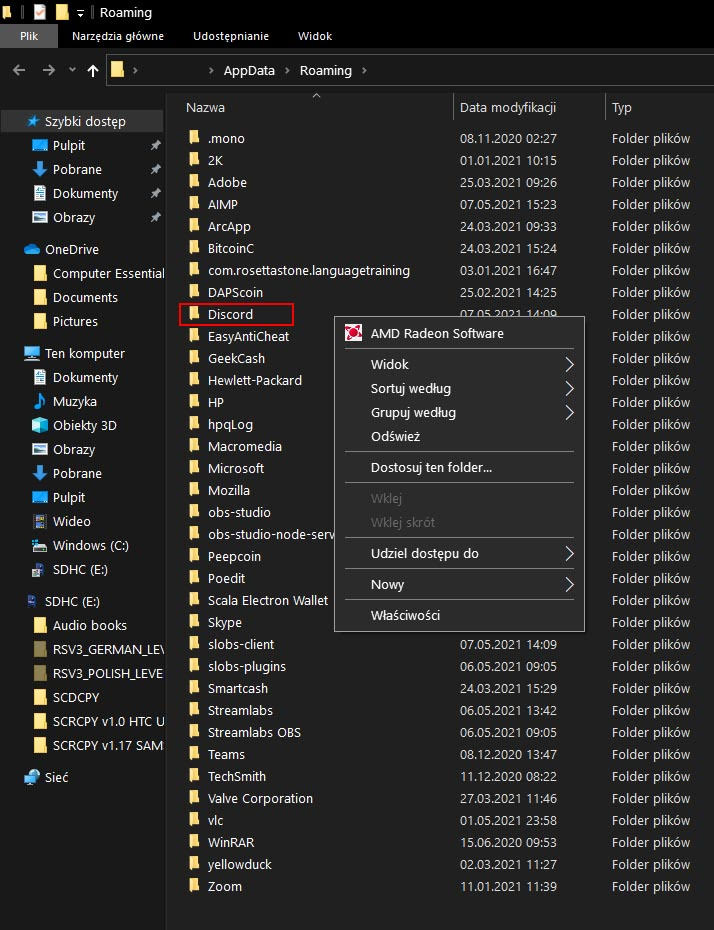Viewport: 714px width, 930px height.
Task: Click AppData breadcrumb in address bar
Action: point(249,71)
